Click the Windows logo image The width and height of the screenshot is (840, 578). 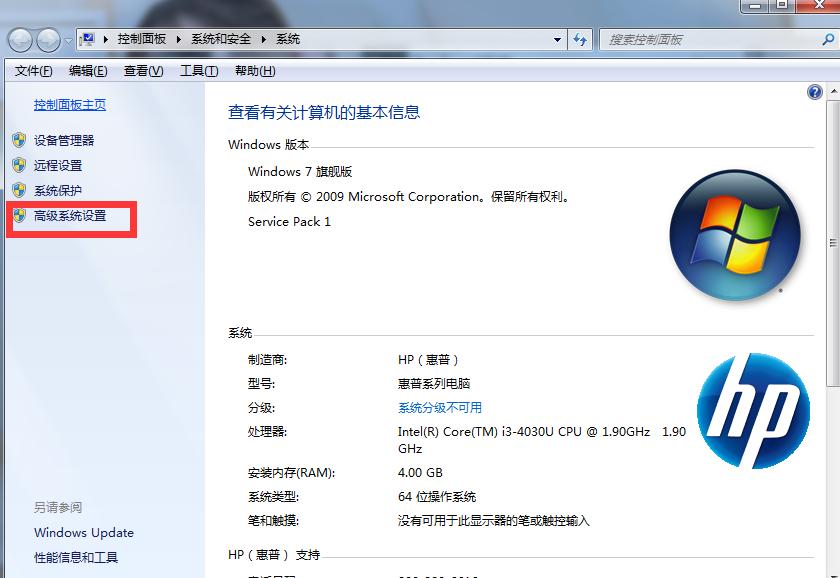pos(735,235)
